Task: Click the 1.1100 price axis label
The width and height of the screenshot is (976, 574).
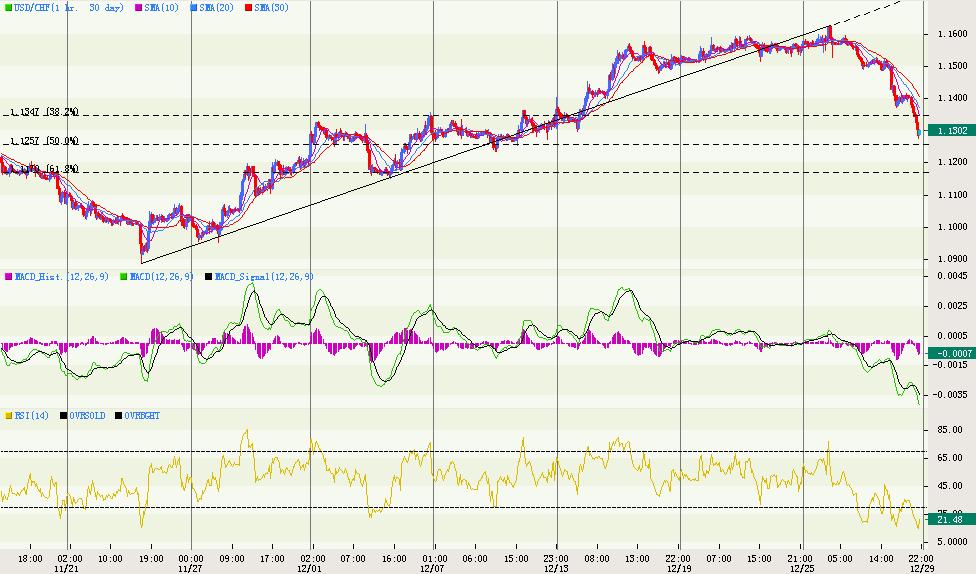Action: [x=952, y=195]
